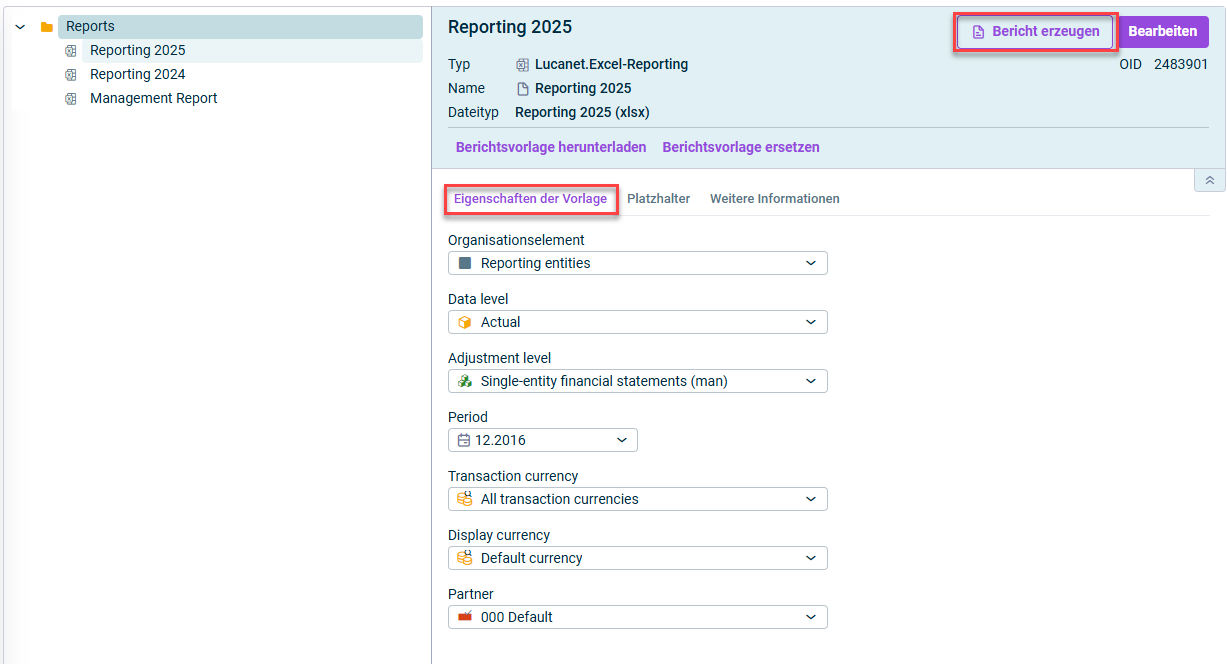The height and width of the screenshot is (664, 1227).
Task: Click Berichtsvorlage herunterladen link
Action: pyautogui.click(x=551, y=147)
